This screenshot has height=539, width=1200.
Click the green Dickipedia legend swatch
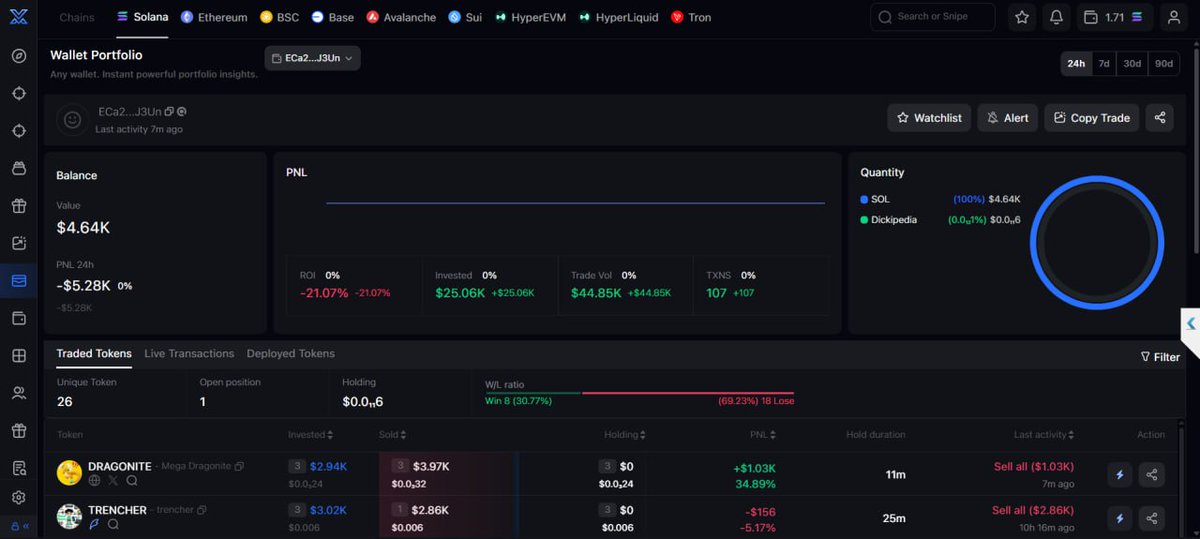(x=864, y=219)
